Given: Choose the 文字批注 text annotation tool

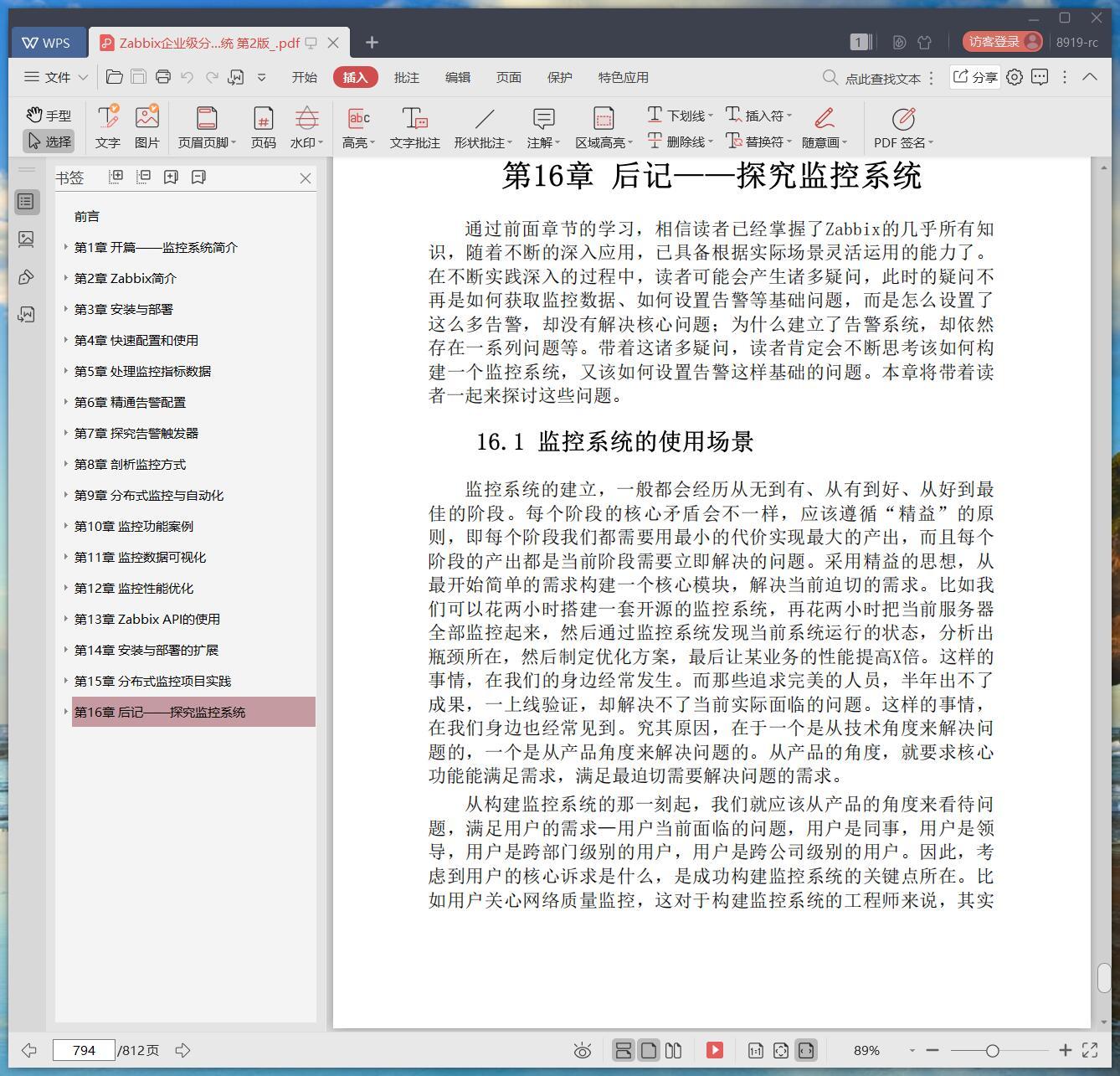Looking at the screenshot, I should click(414, 128).
